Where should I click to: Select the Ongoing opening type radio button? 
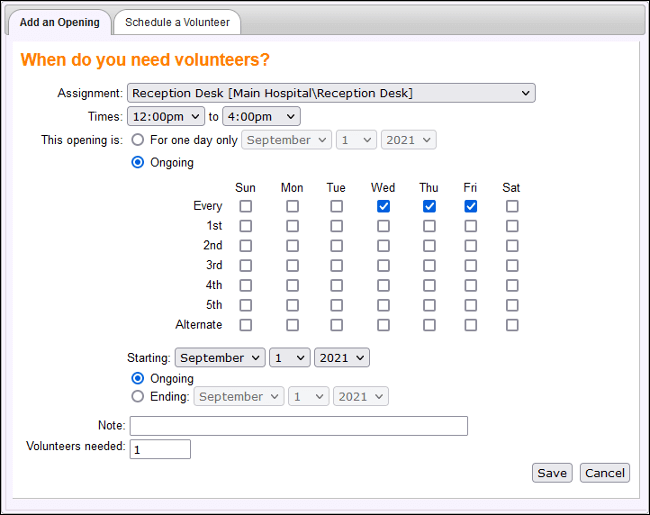tap(138, 162)
